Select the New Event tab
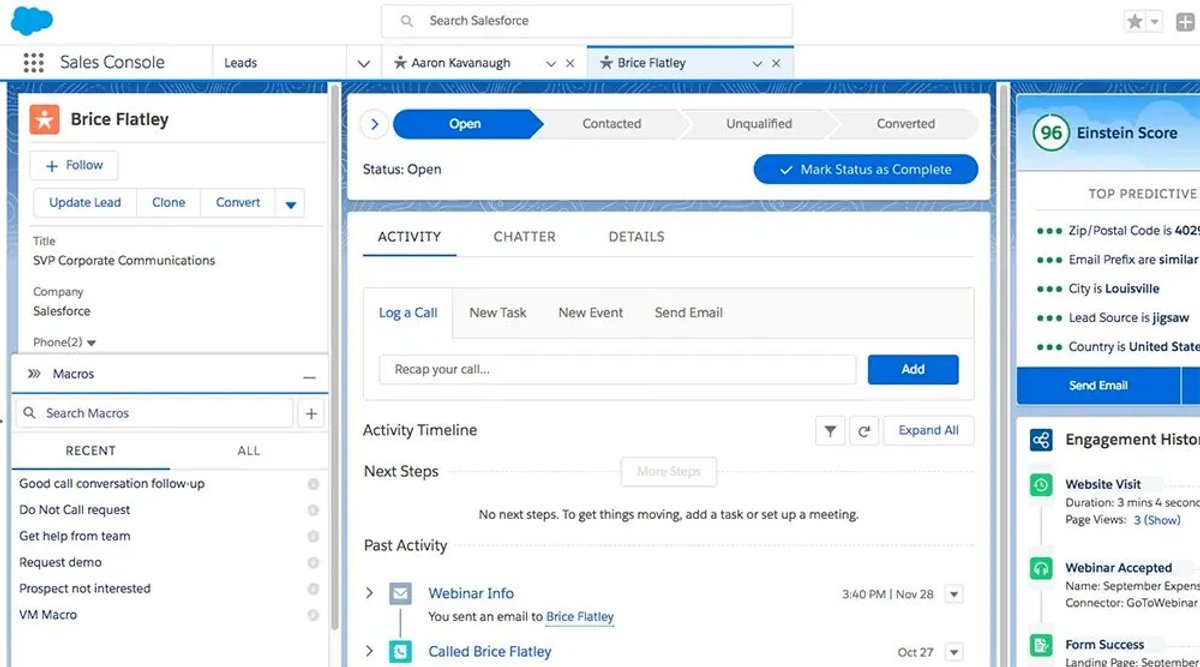This screenshot has width=1200, height=667. pos(590,313)
